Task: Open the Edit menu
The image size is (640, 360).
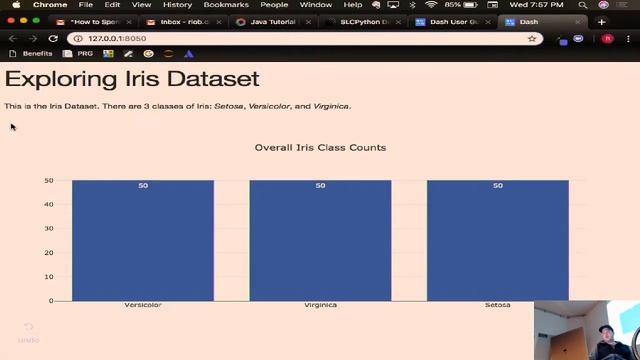Action: pyautogui.click(x=112, y=5)
